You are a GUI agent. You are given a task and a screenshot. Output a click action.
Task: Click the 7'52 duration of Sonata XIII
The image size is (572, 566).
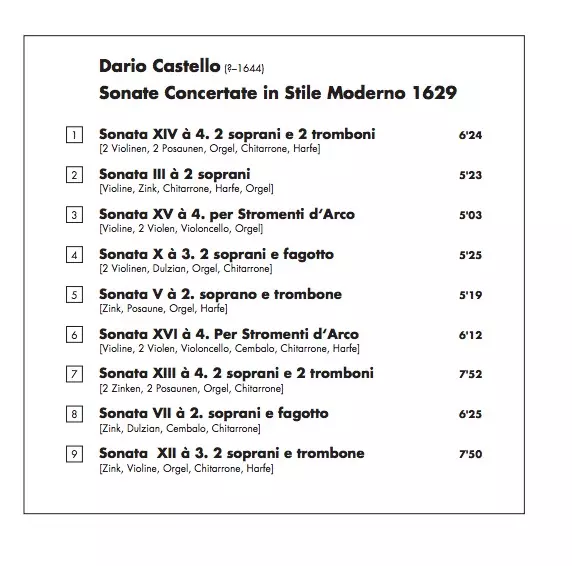point(471,374)
